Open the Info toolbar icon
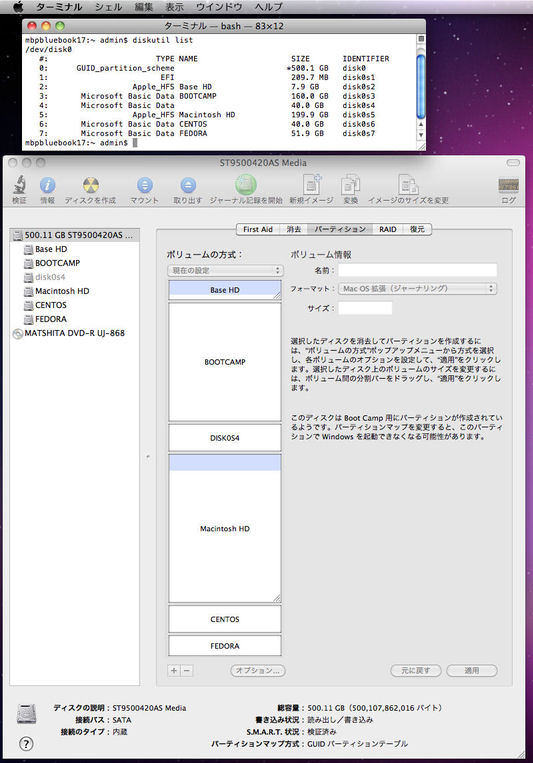 point(47,185)
